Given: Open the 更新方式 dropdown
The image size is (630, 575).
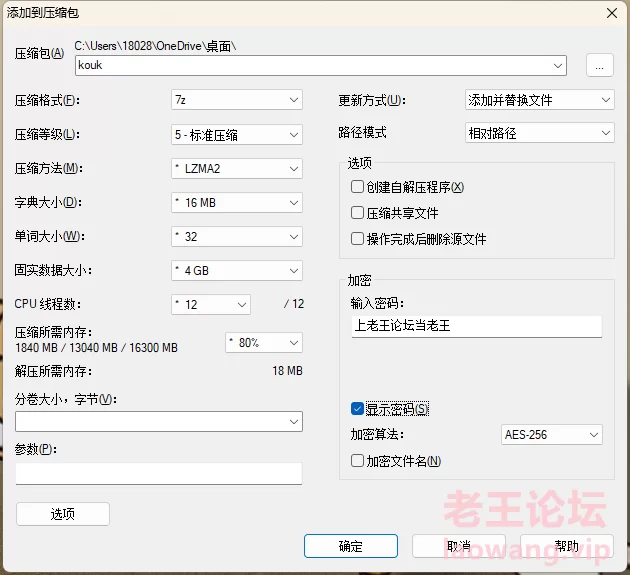Looking at the screenshot, I should click(x=539, y=100).
